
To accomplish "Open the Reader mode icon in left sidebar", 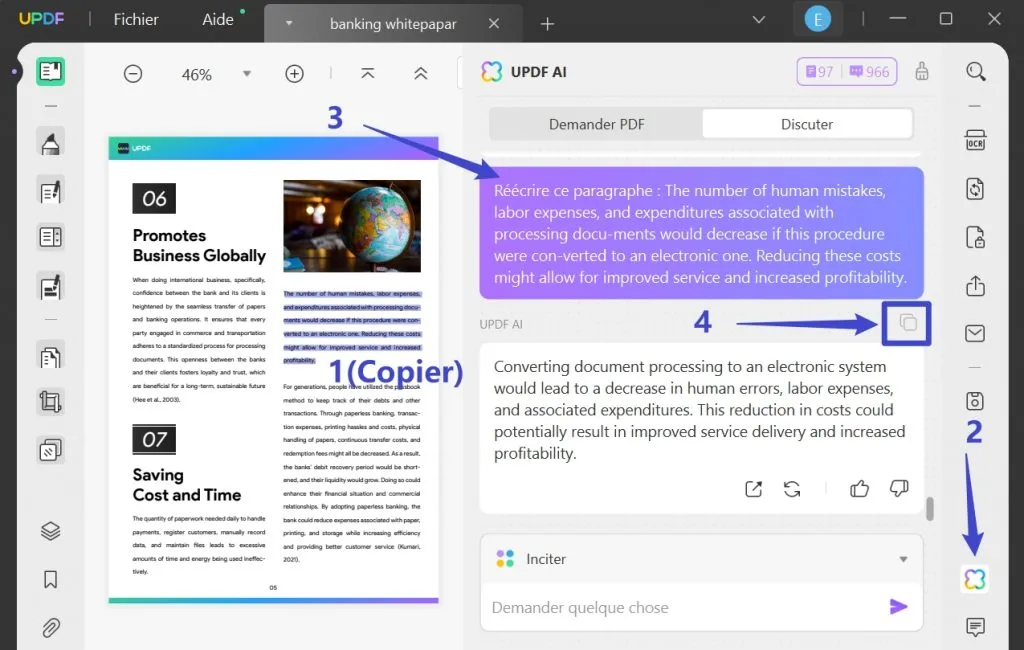I will pos(50,71).
